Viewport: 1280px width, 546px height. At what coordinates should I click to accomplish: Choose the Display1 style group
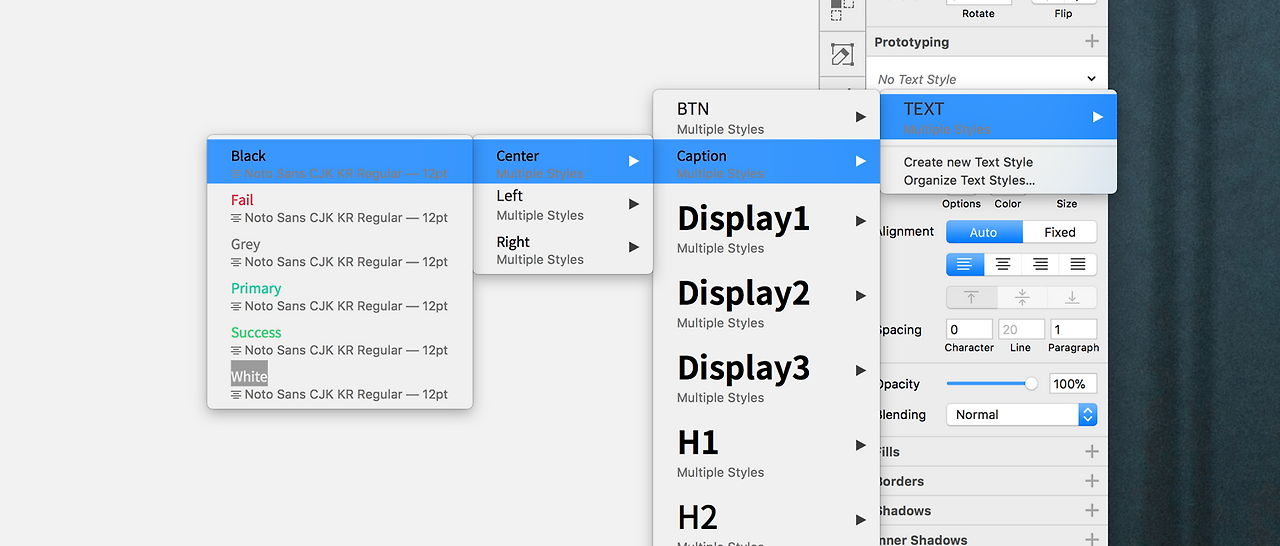[766, 228]
